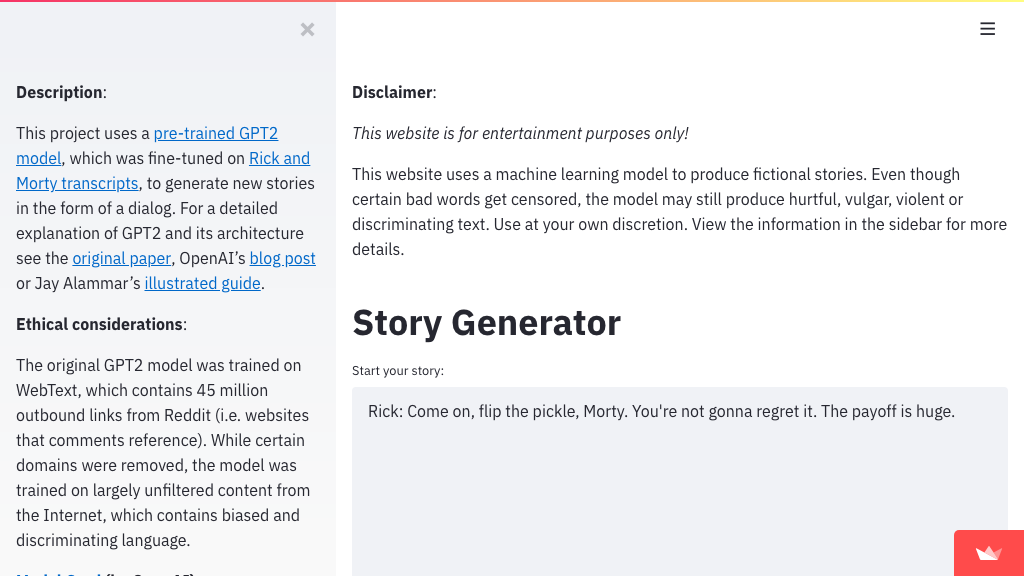Click the Ethical considerations heading
This screenshot has width=1024, height=576.
coord(101,325)
